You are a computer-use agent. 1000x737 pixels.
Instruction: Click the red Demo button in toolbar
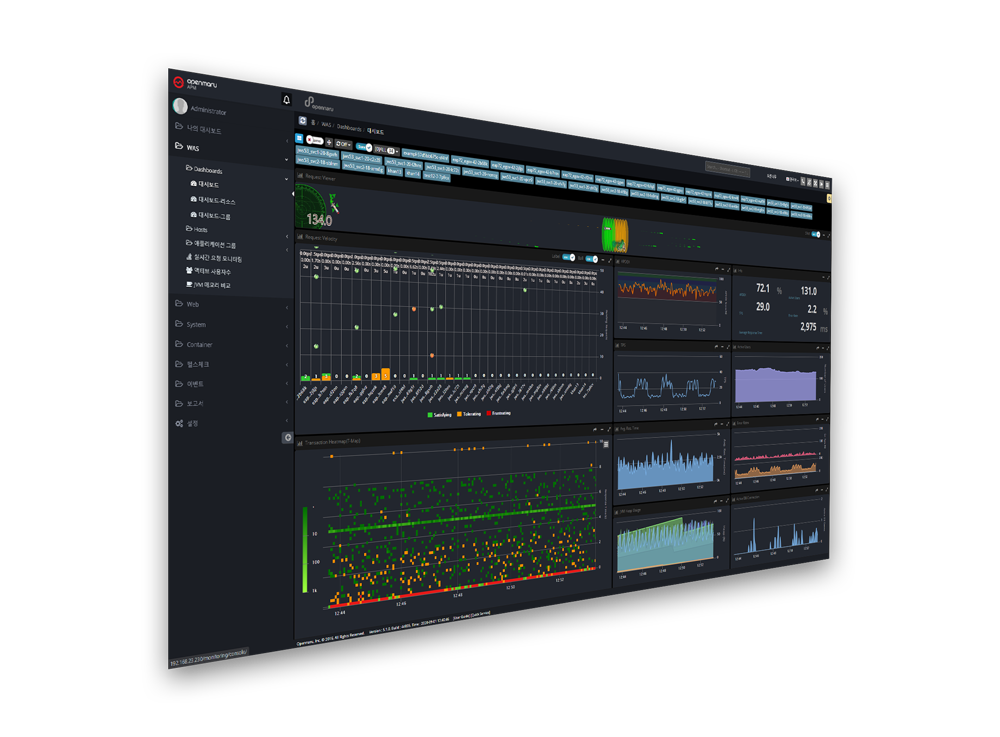coord(315,141)
